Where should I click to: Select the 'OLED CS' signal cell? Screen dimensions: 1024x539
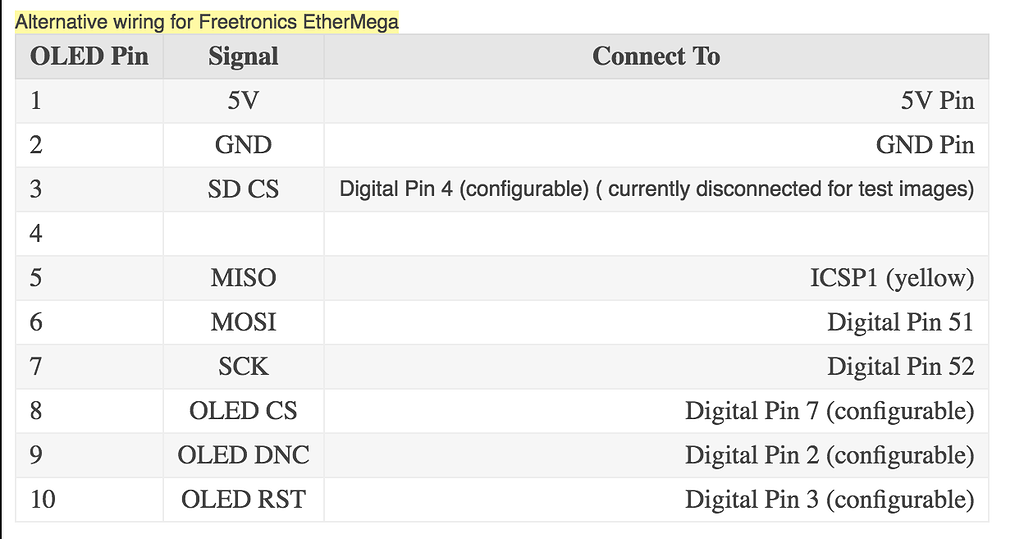(x=243, y=410)
